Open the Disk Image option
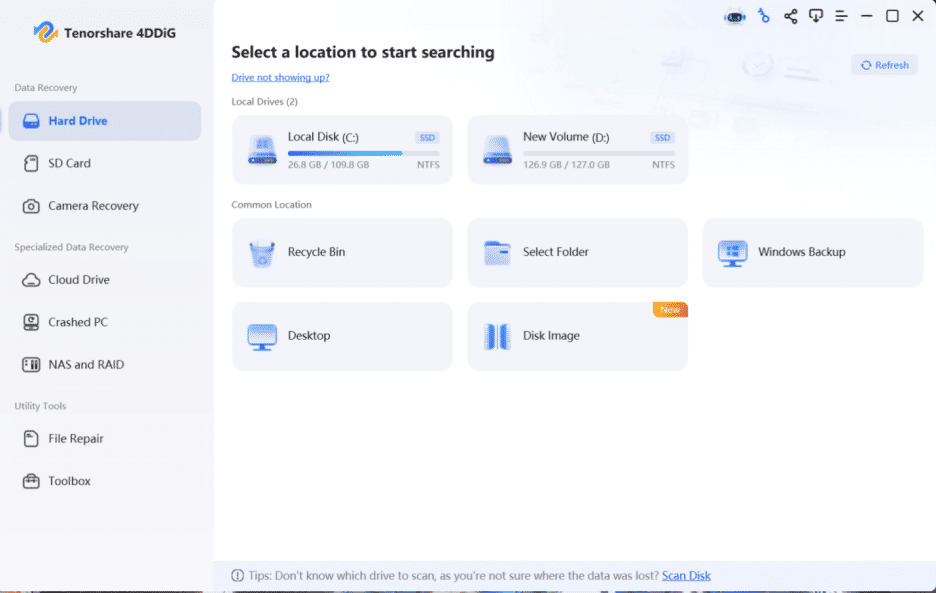 (577, 336)
